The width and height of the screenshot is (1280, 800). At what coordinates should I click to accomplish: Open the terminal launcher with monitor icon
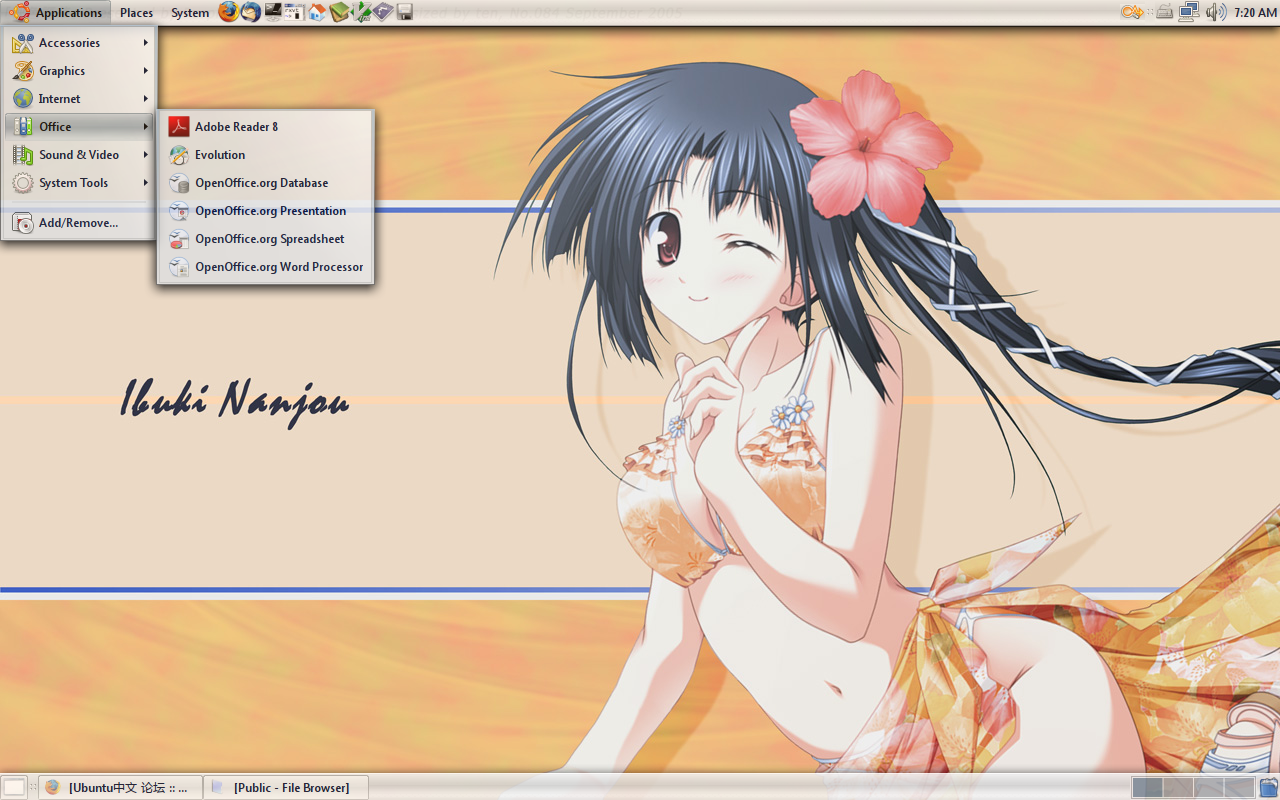pos(273,12)
